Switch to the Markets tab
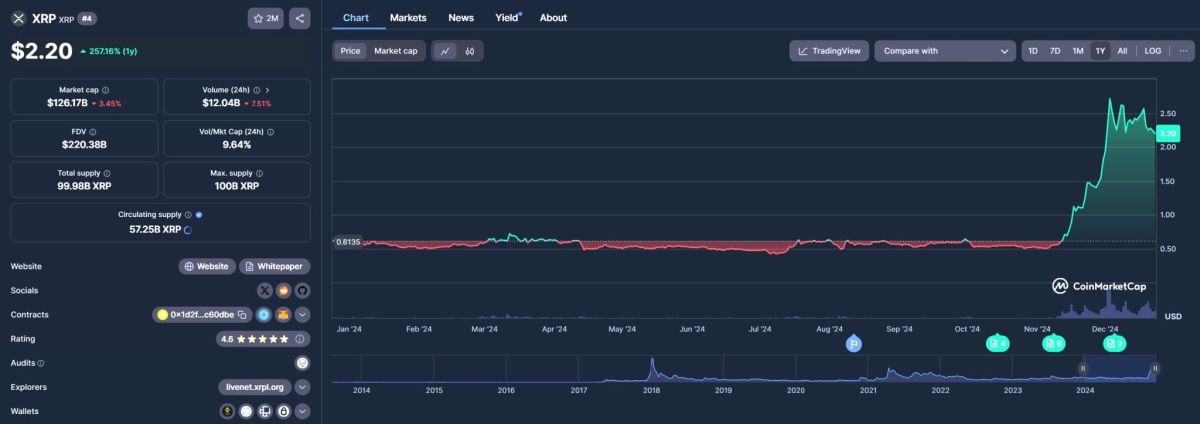Image resolution: width=1200 pixels, height=424 pixels. click(x=408, y=18)
